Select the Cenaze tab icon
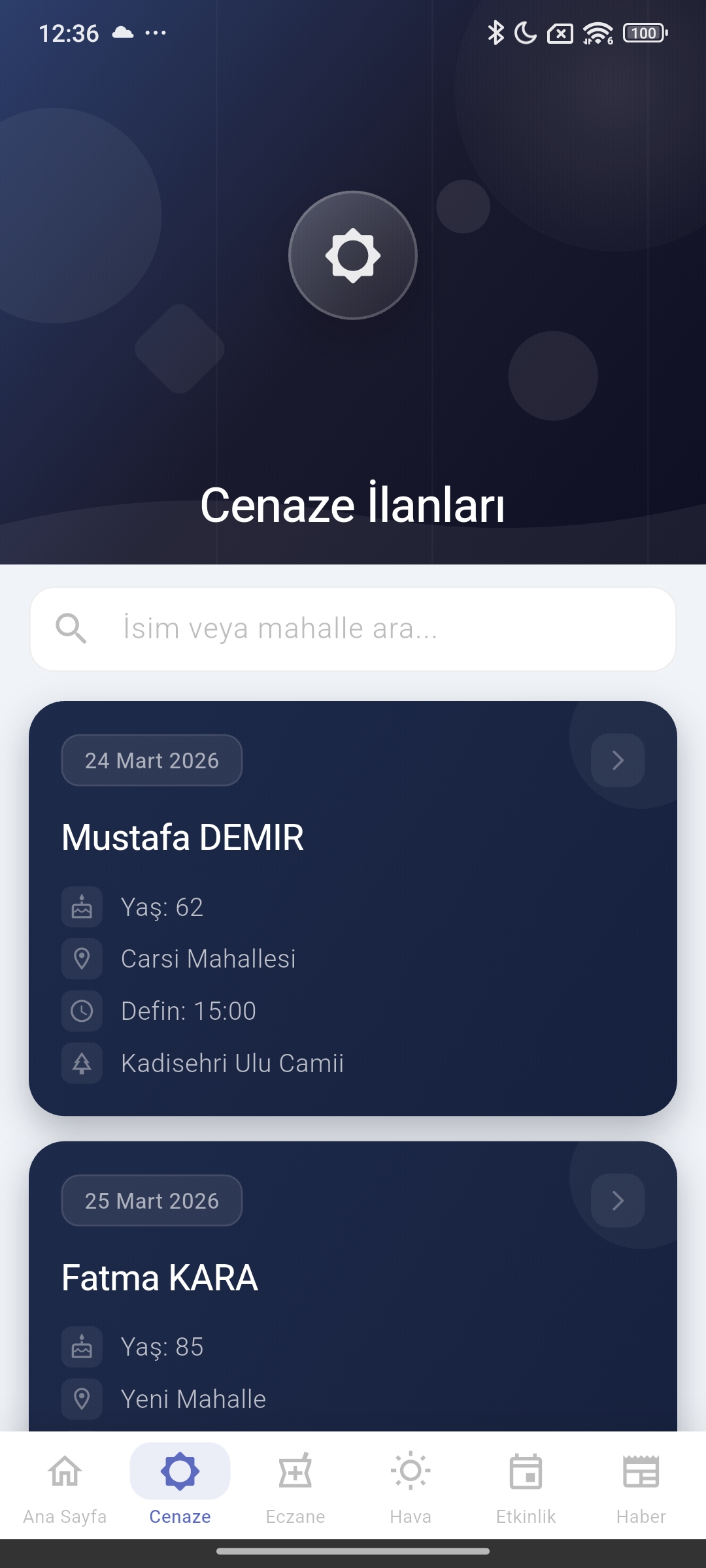 tap(180, 1470)
